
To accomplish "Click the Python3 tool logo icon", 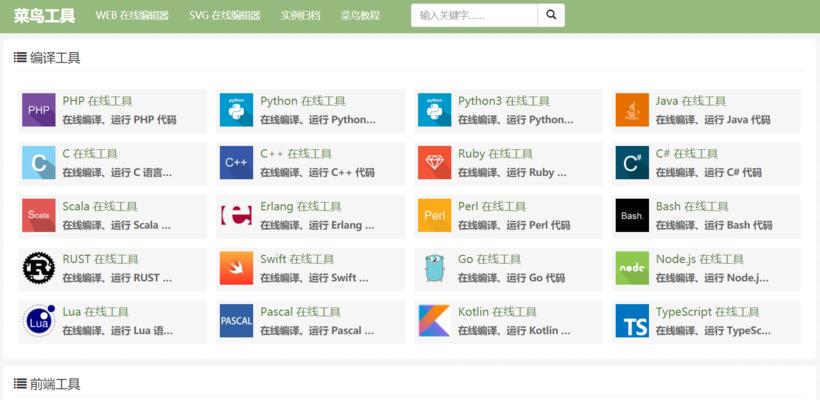I will pos(434,110).
